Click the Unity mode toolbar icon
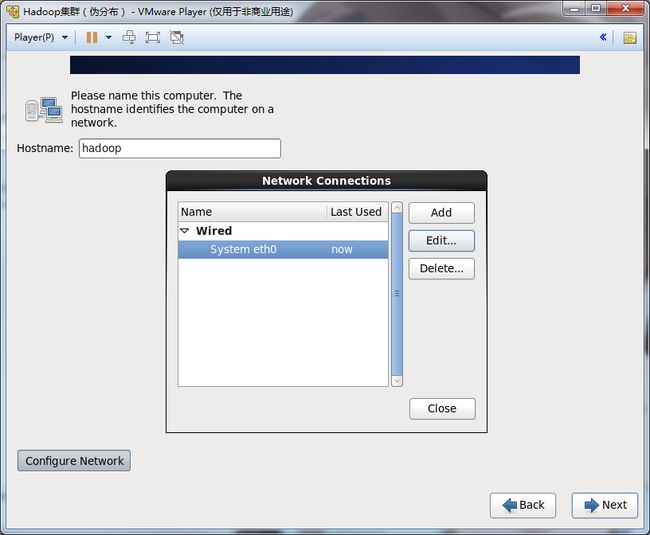650x535 pixels. pos(177,37)
